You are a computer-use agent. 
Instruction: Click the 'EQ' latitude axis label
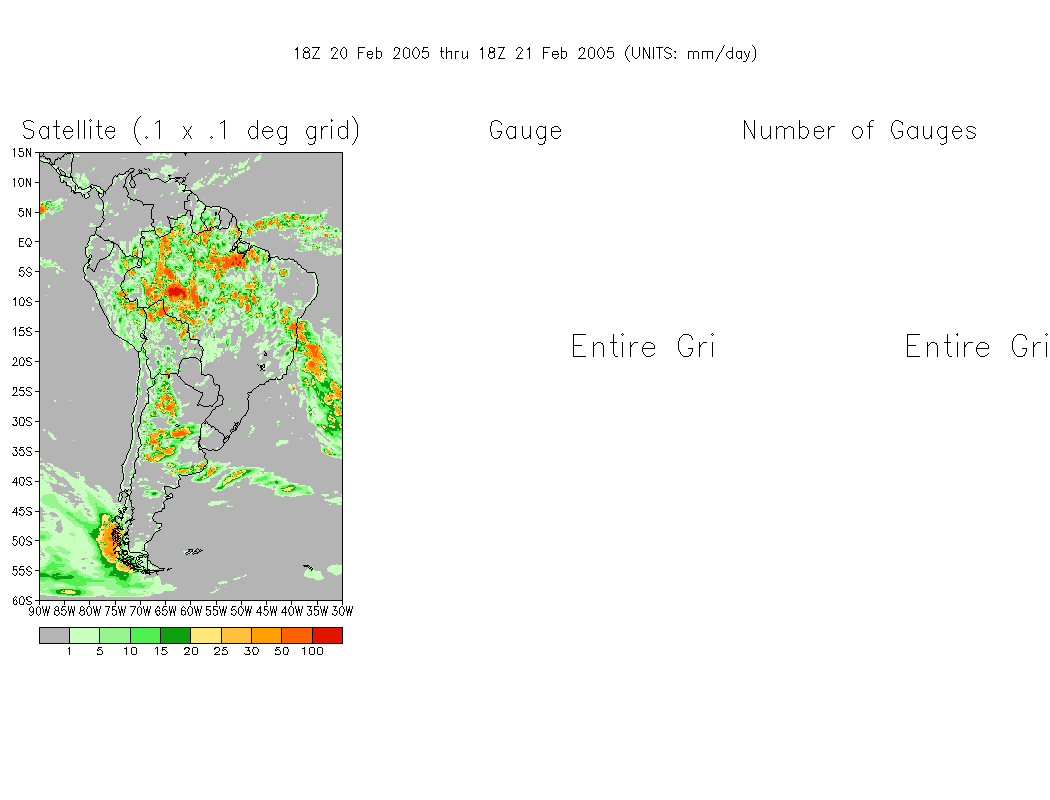click(25, 242)
